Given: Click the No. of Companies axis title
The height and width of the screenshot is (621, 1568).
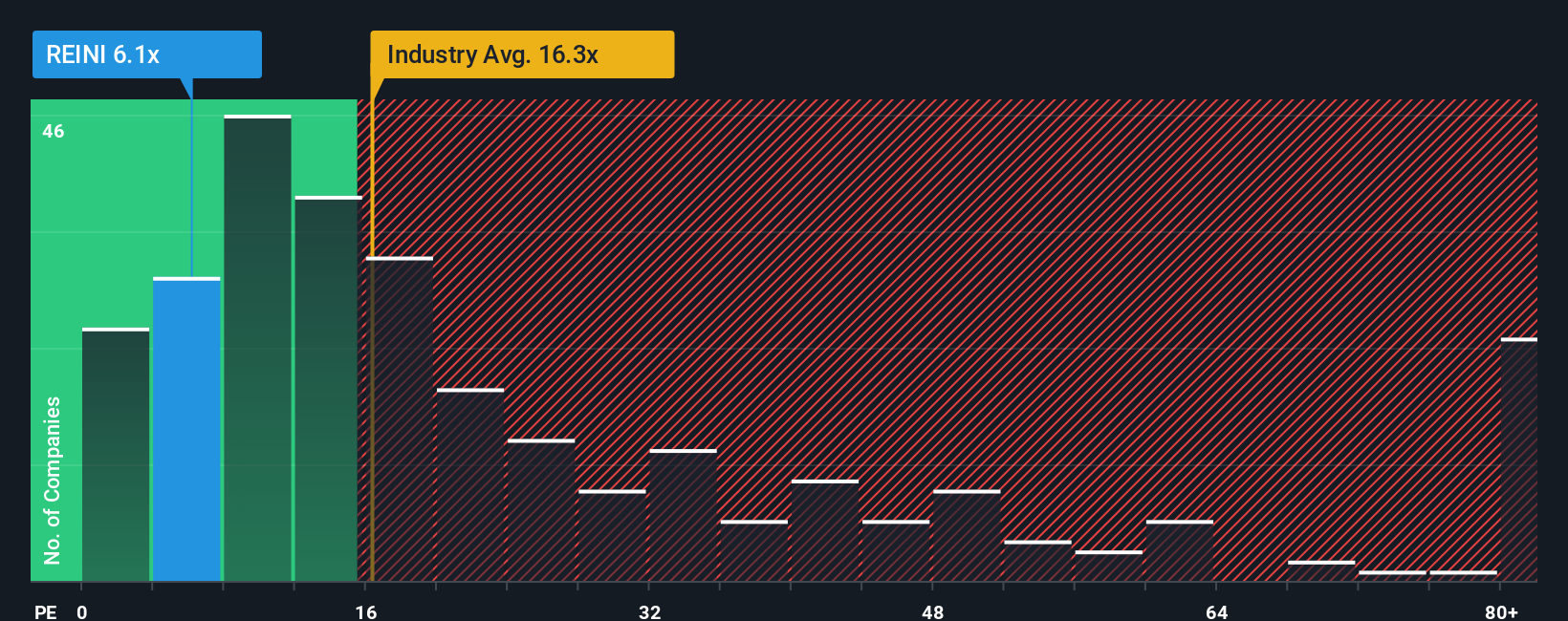Looking at the screenshot, I should point(53,480).
